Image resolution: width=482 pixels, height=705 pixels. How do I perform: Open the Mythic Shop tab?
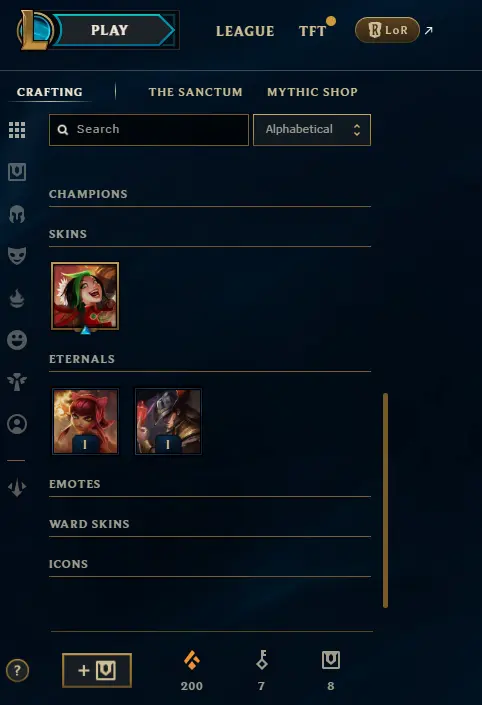coord(312,92)
